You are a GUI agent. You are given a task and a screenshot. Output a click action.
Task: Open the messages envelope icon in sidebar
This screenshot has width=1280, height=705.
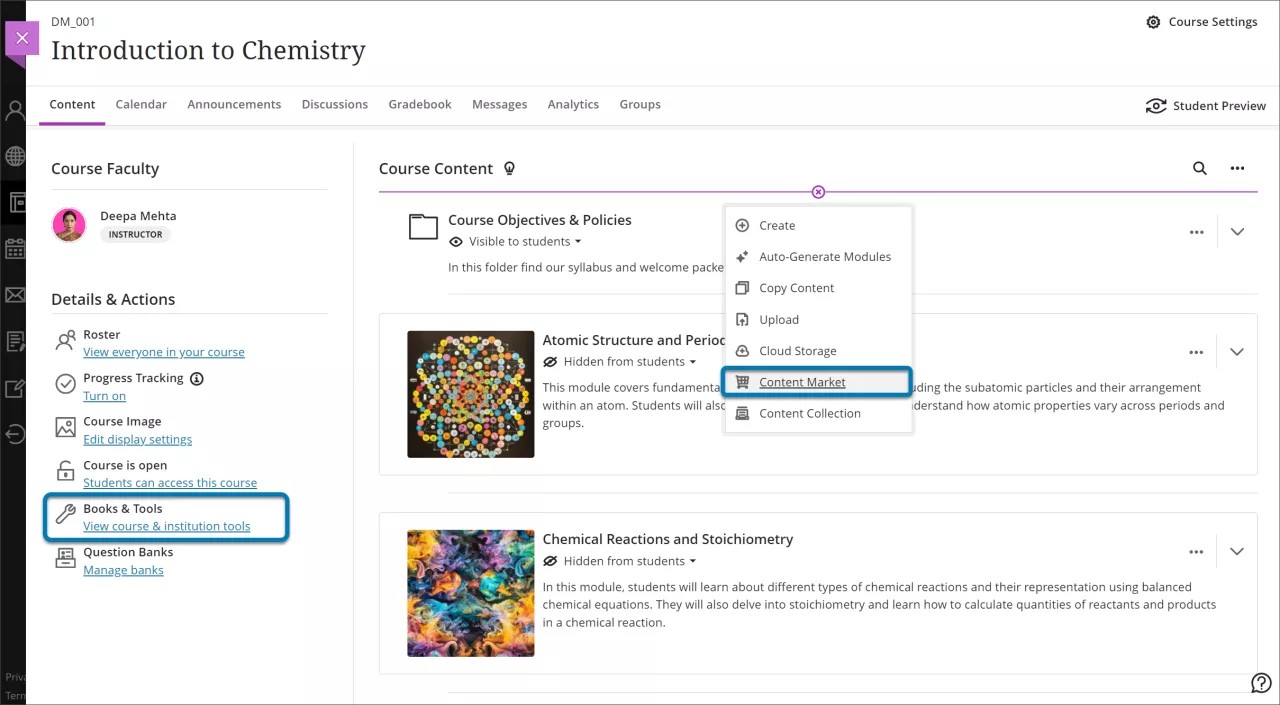click(15, 295)
